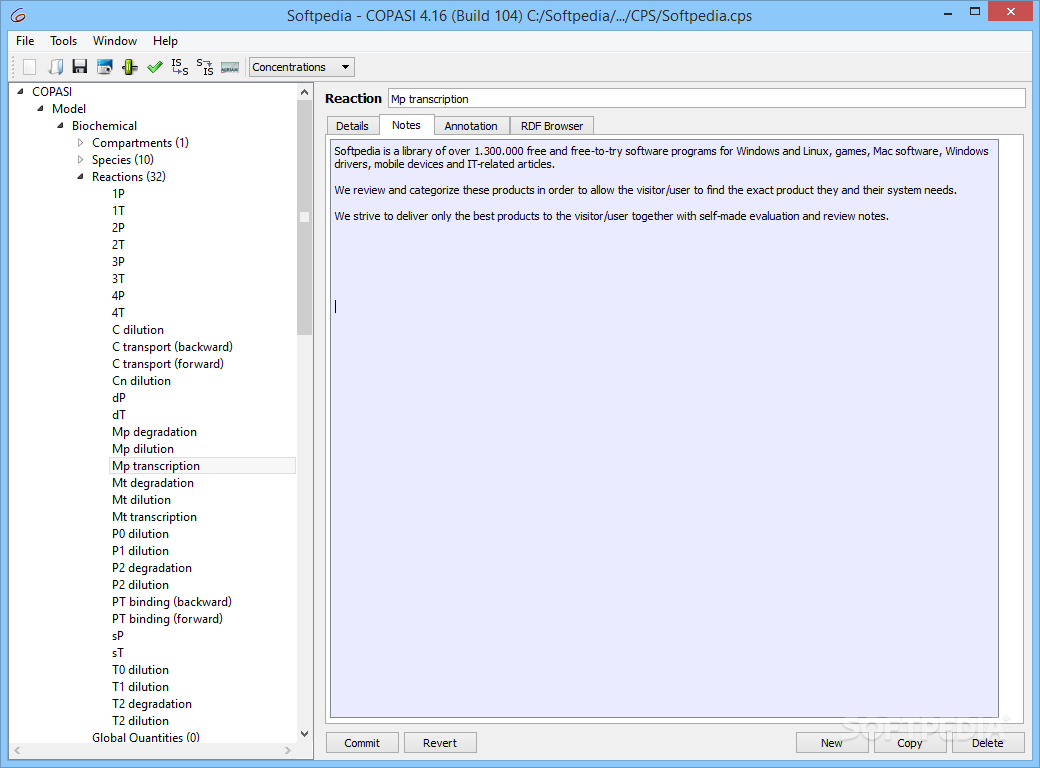Select the T0 dilution reaction

pos(141,670)
